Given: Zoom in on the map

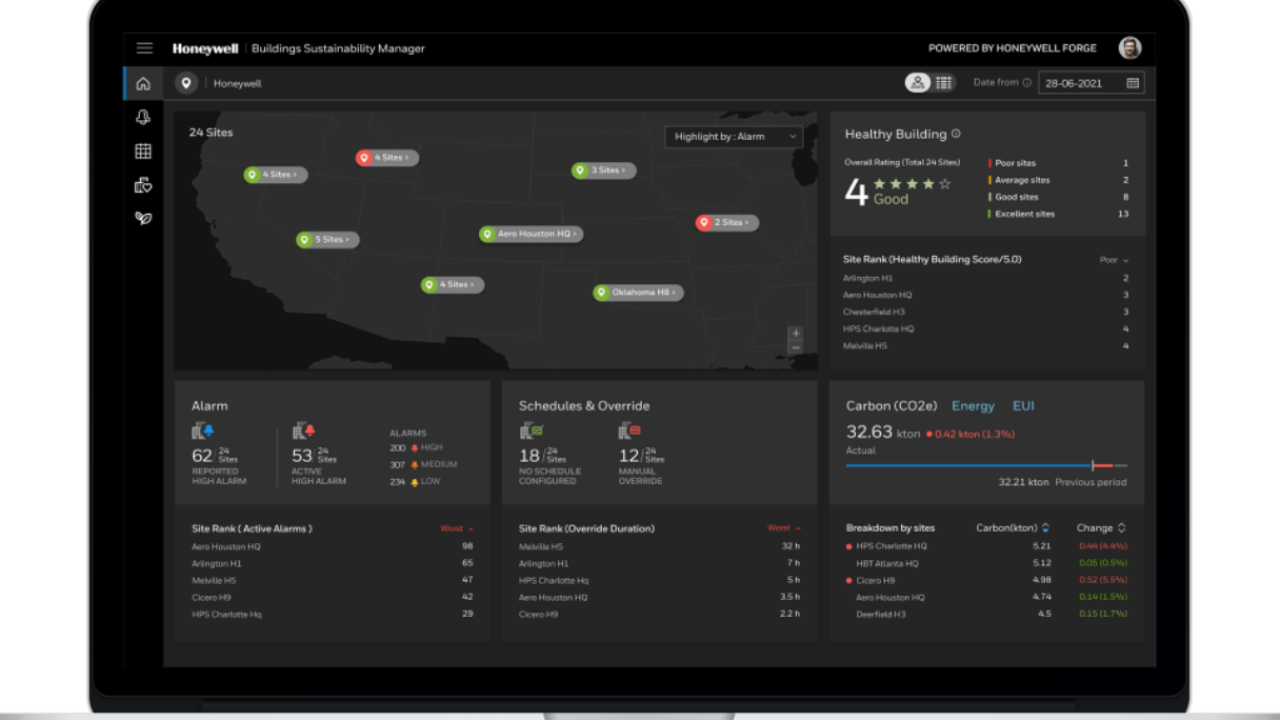Looking at the screenshot, I should click(796, 333).
